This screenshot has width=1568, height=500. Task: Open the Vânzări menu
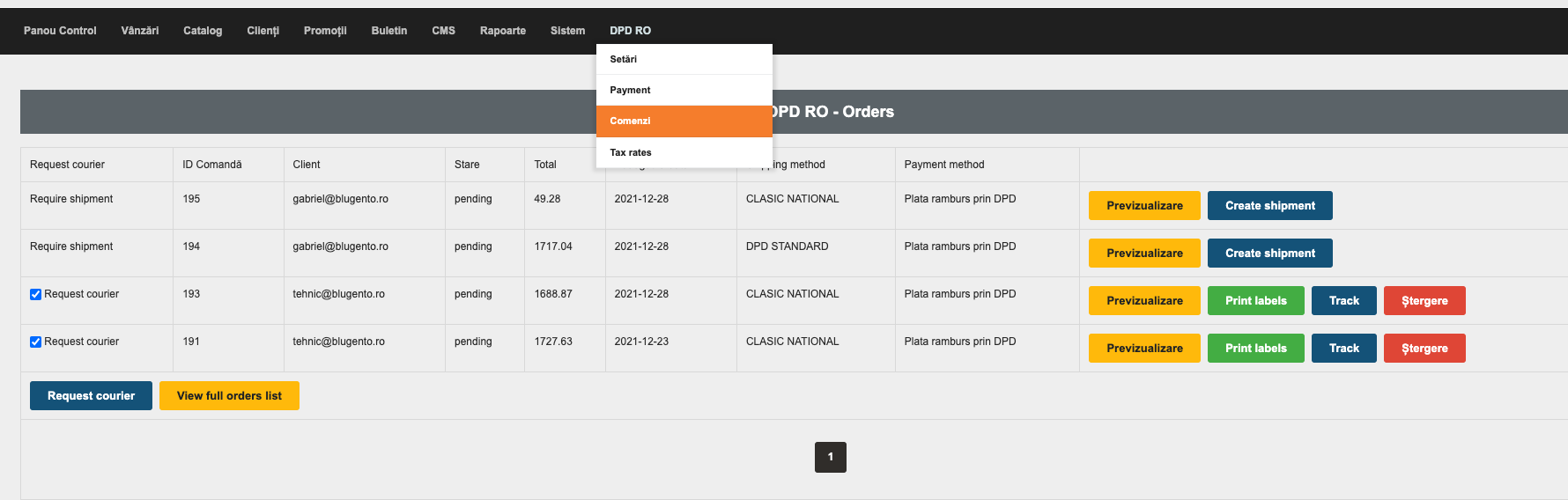pyautogui.click(x=140, y=31)
